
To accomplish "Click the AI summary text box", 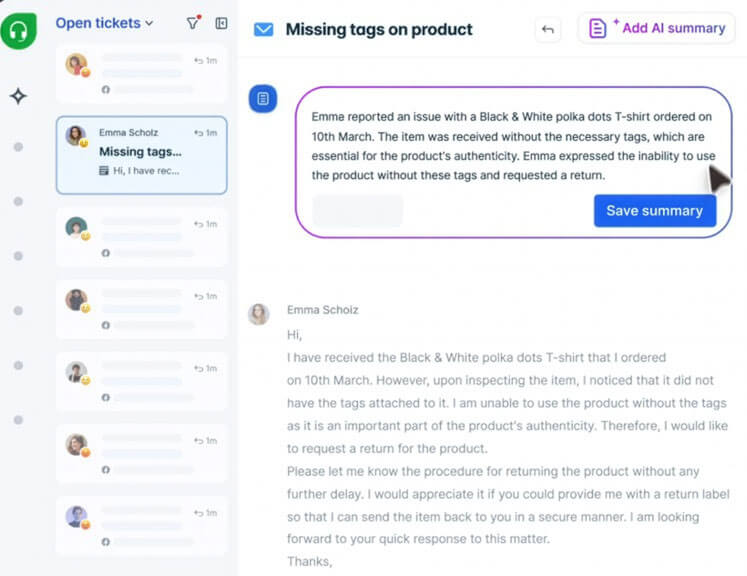I will [510, 146].
